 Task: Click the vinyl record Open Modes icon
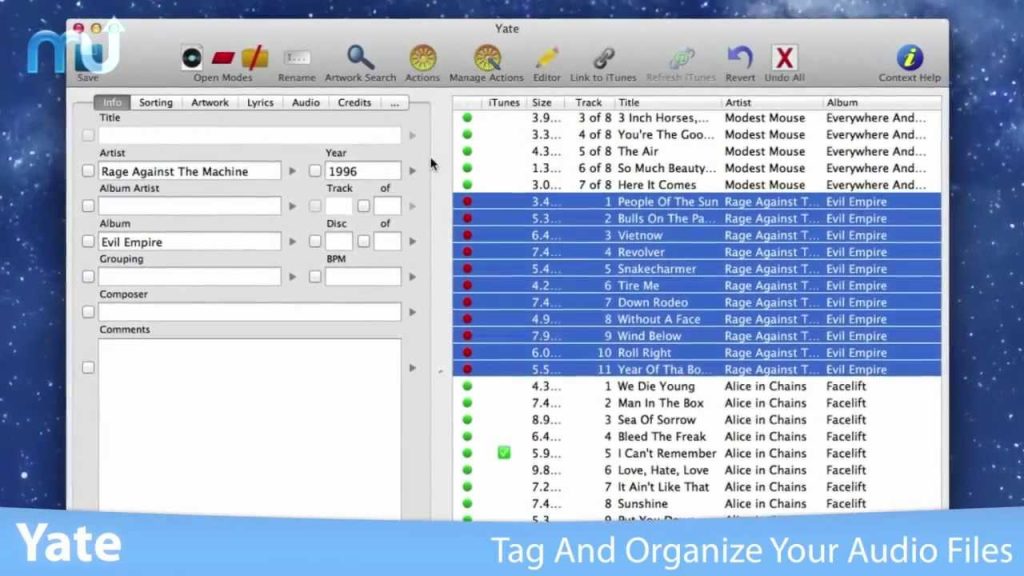coord(191,58)
